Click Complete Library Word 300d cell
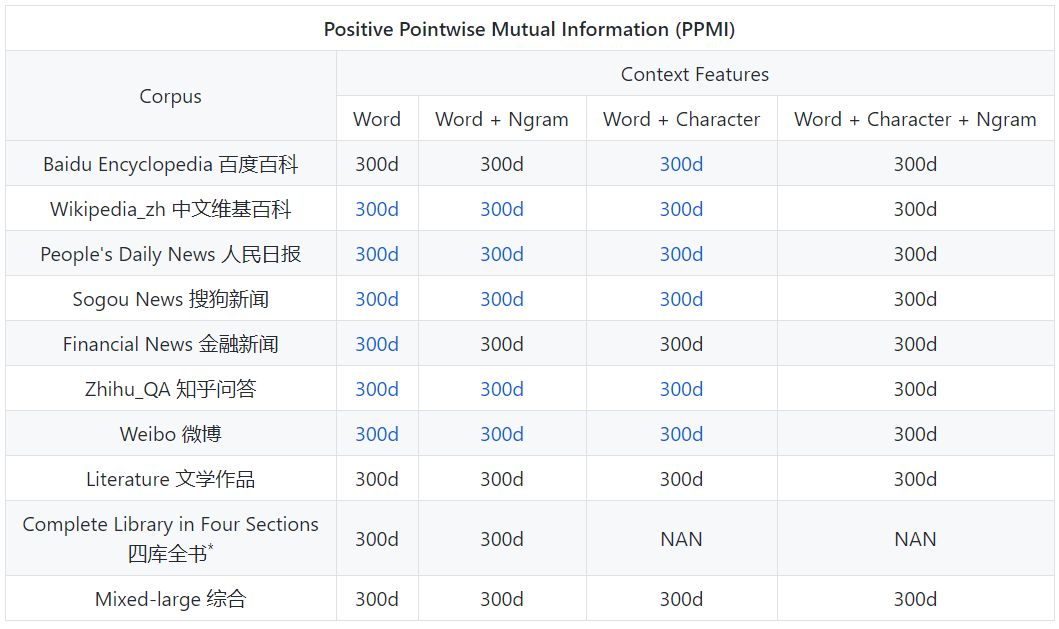 (377, 539)
